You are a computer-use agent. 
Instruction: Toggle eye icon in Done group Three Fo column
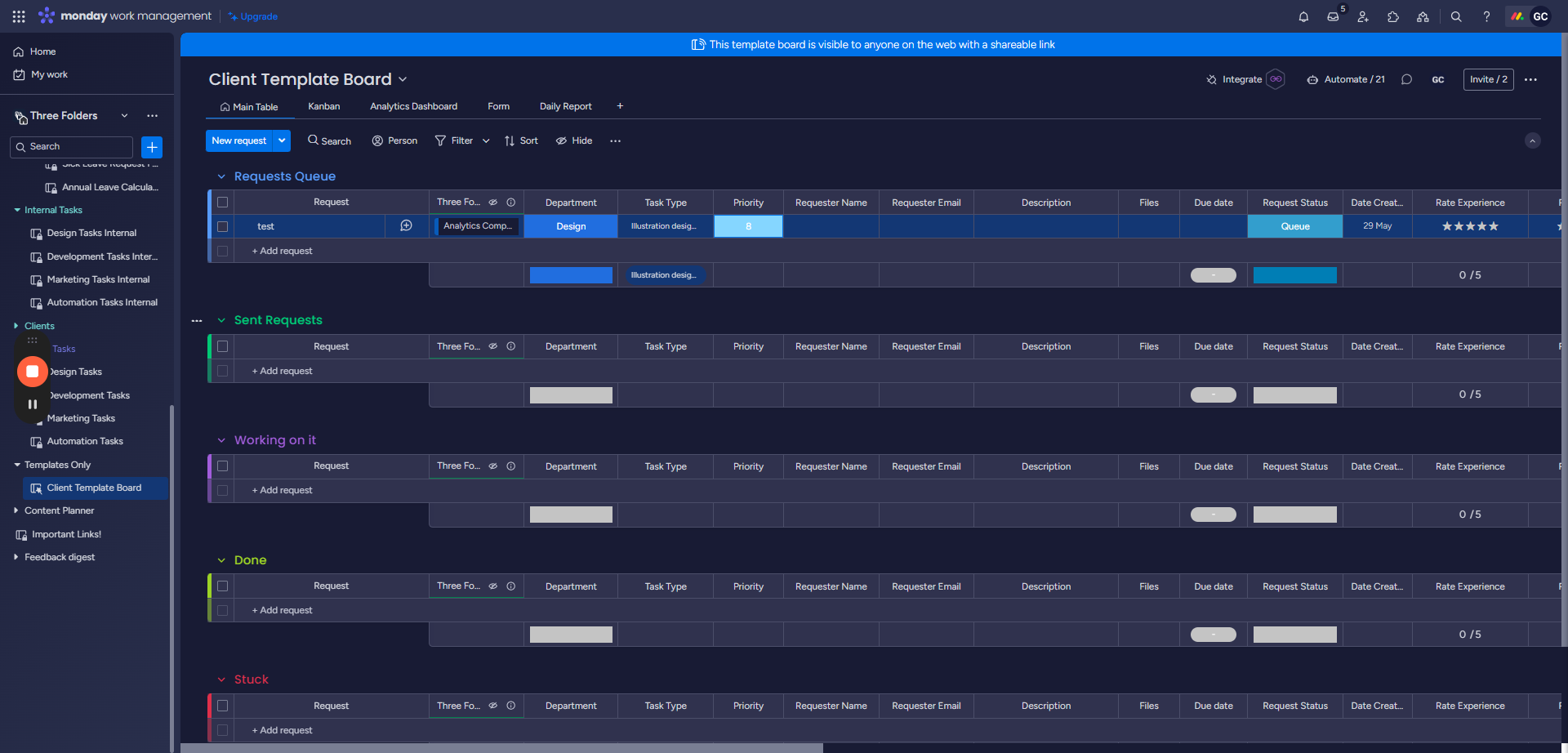click(493, 586)
